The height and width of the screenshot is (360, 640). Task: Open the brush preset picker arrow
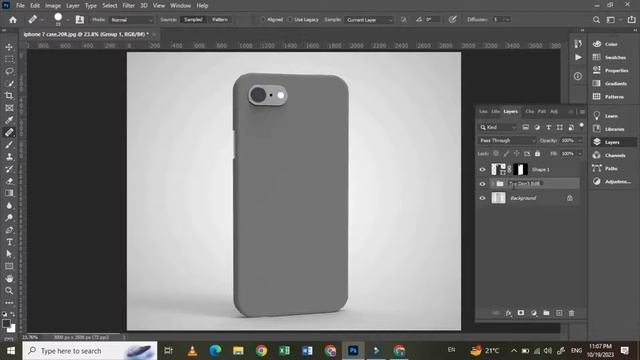tap(68, 20)
